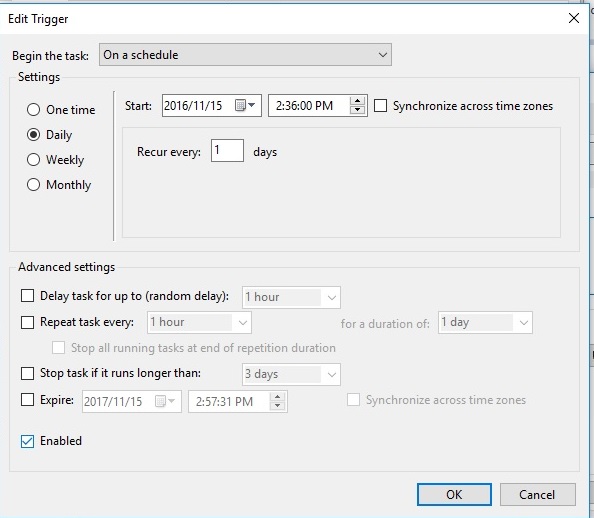Check Delay task for up to random delay
This screenshot has height=518, width=594.
tap(27, 296)
